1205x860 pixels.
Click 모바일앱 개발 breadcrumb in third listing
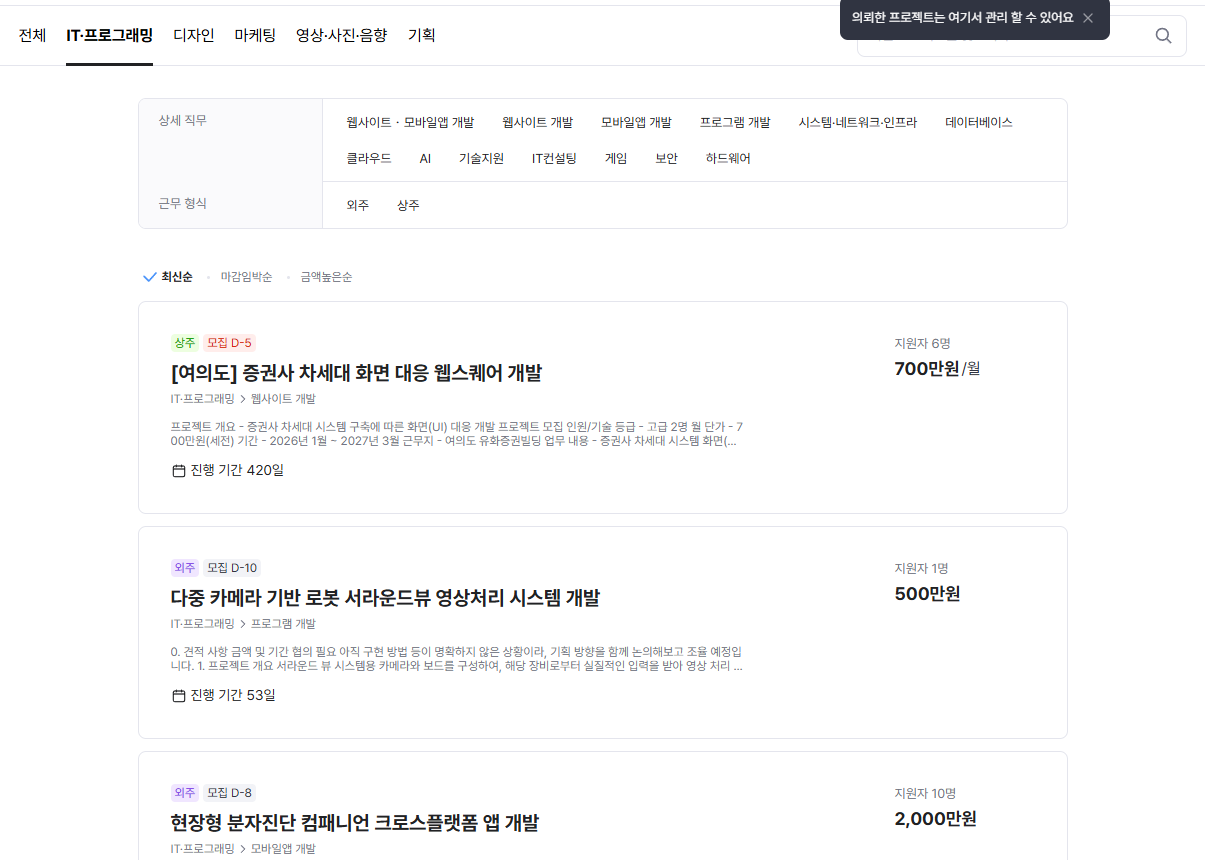coord(283,849)
